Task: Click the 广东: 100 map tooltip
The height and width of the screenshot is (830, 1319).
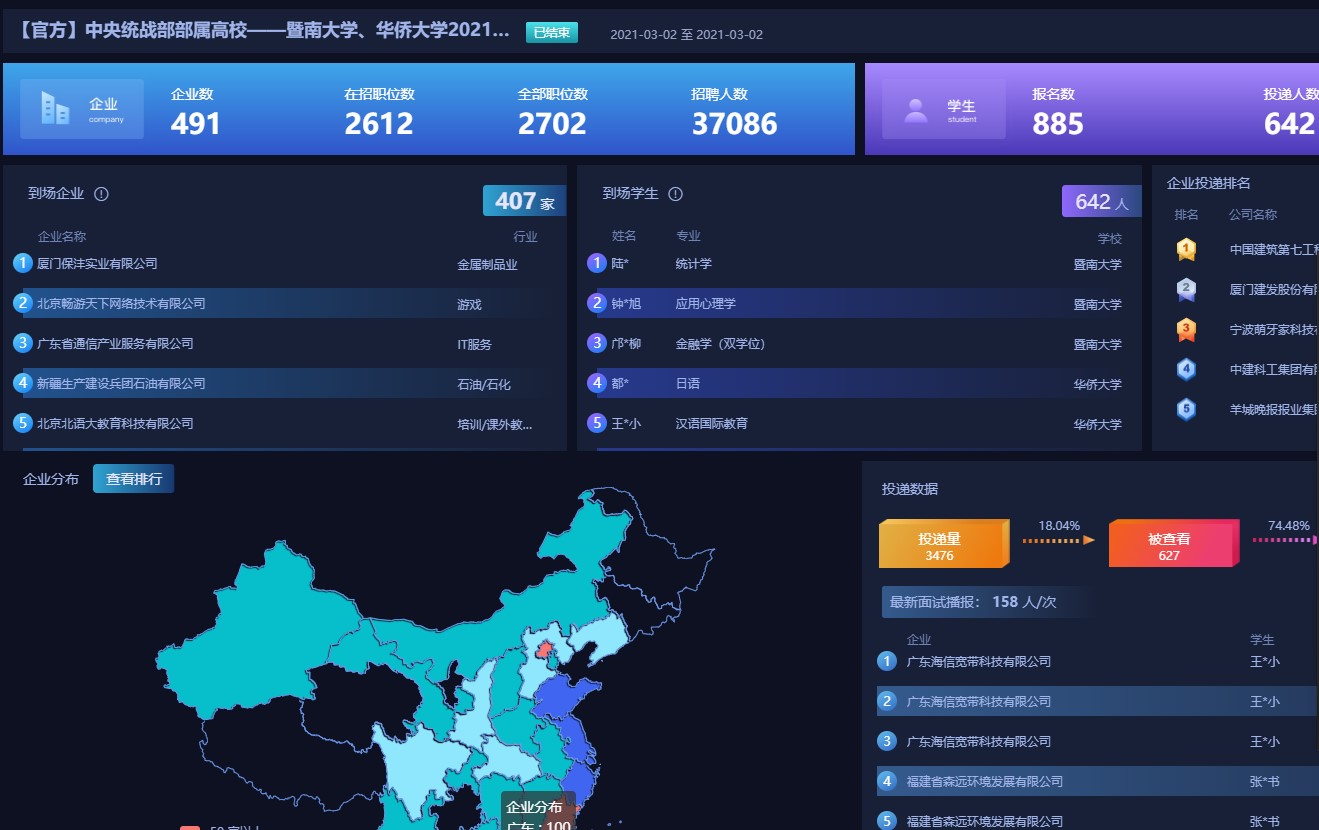Action: coord(538,811)
